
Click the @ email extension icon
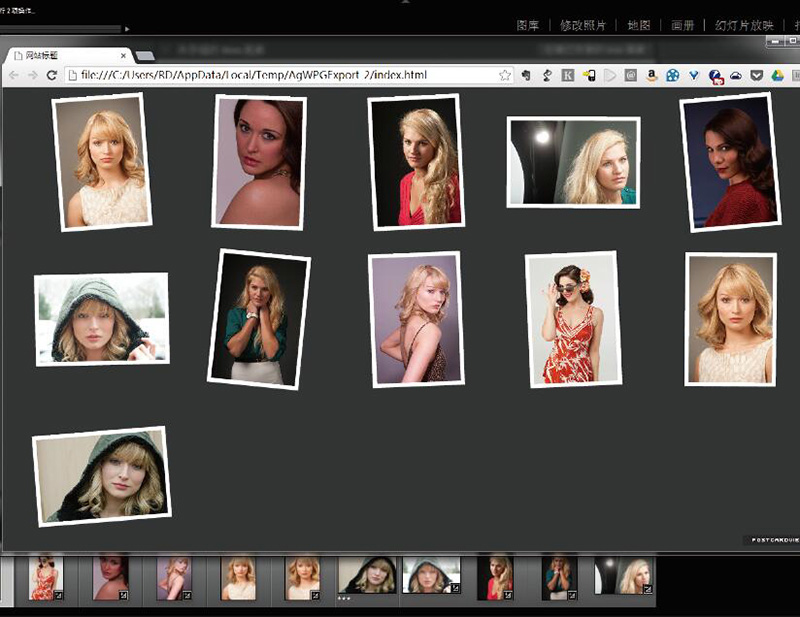[630, 75]
